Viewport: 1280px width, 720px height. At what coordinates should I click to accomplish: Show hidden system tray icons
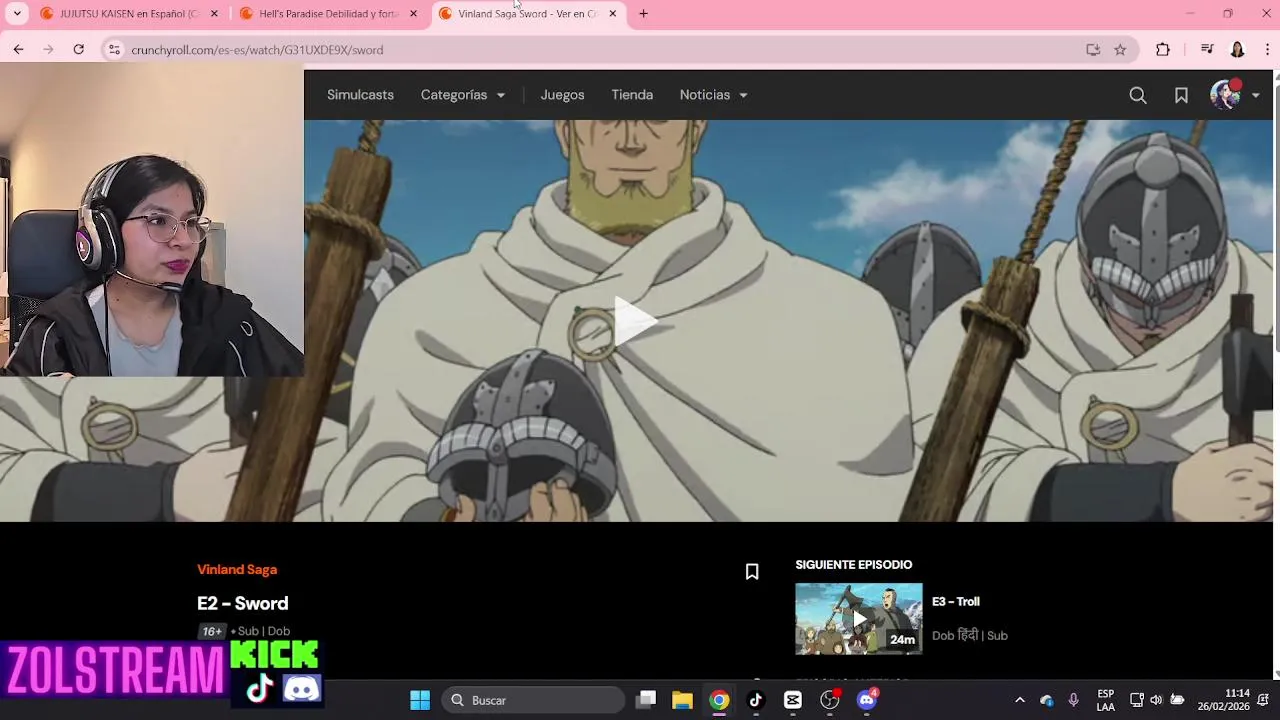click(x=1019, y=700)
